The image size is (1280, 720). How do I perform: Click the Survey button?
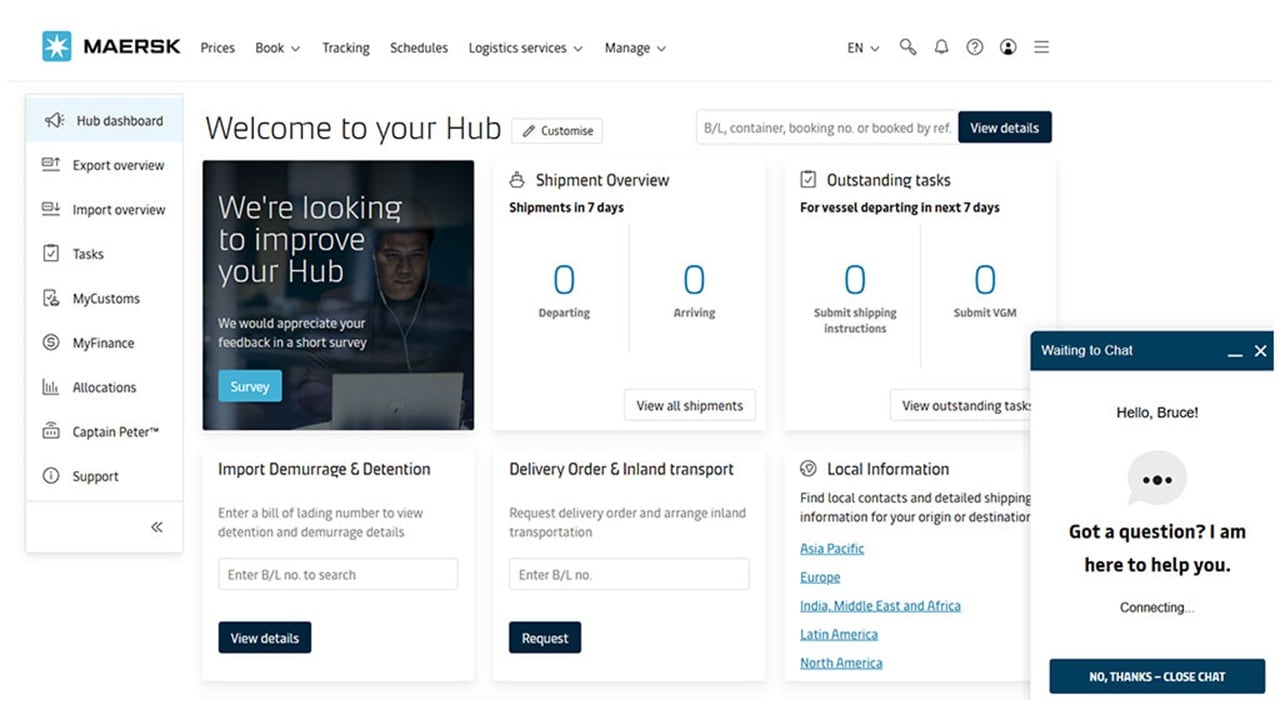250,386
